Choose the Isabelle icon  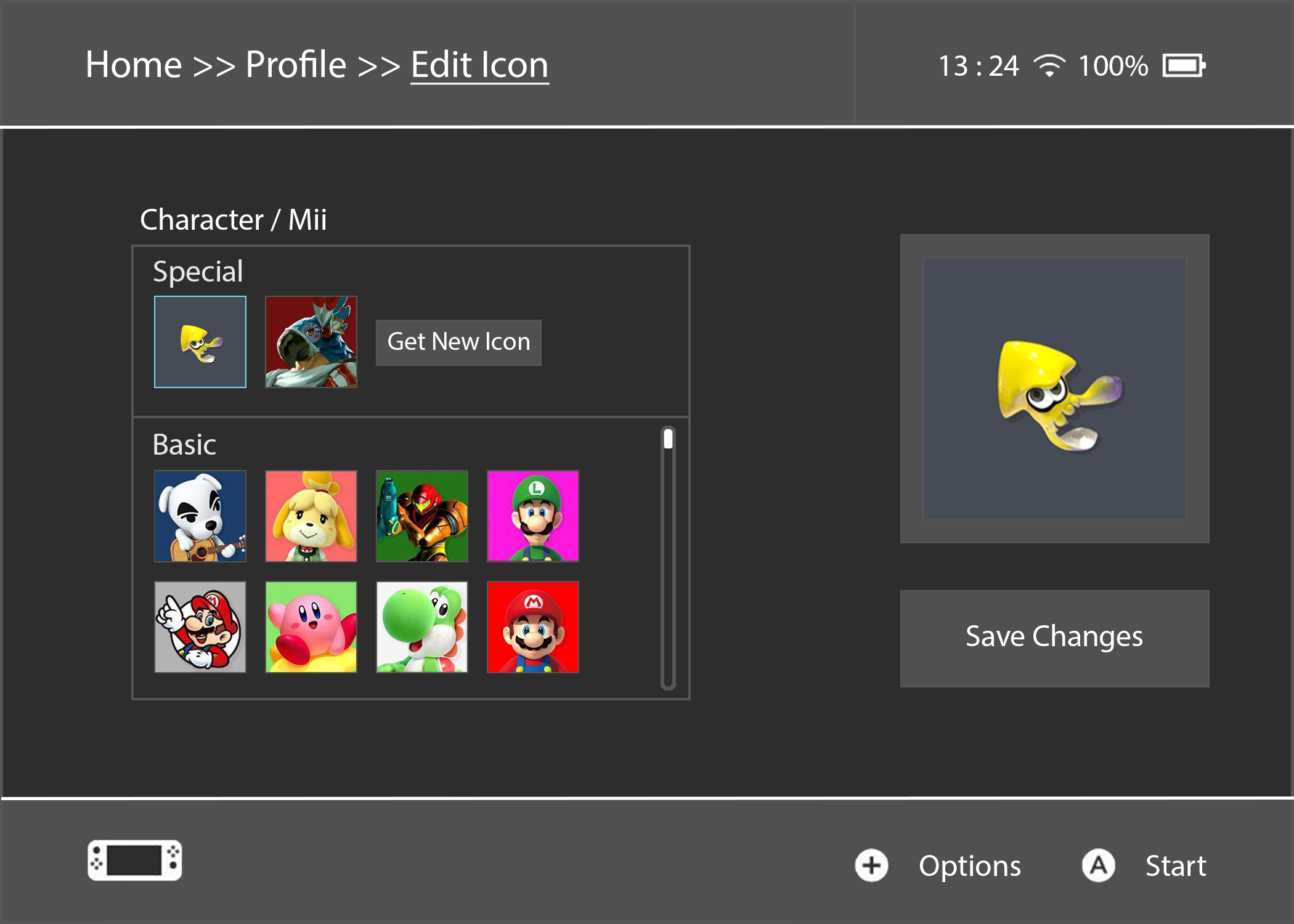point(311,516)
